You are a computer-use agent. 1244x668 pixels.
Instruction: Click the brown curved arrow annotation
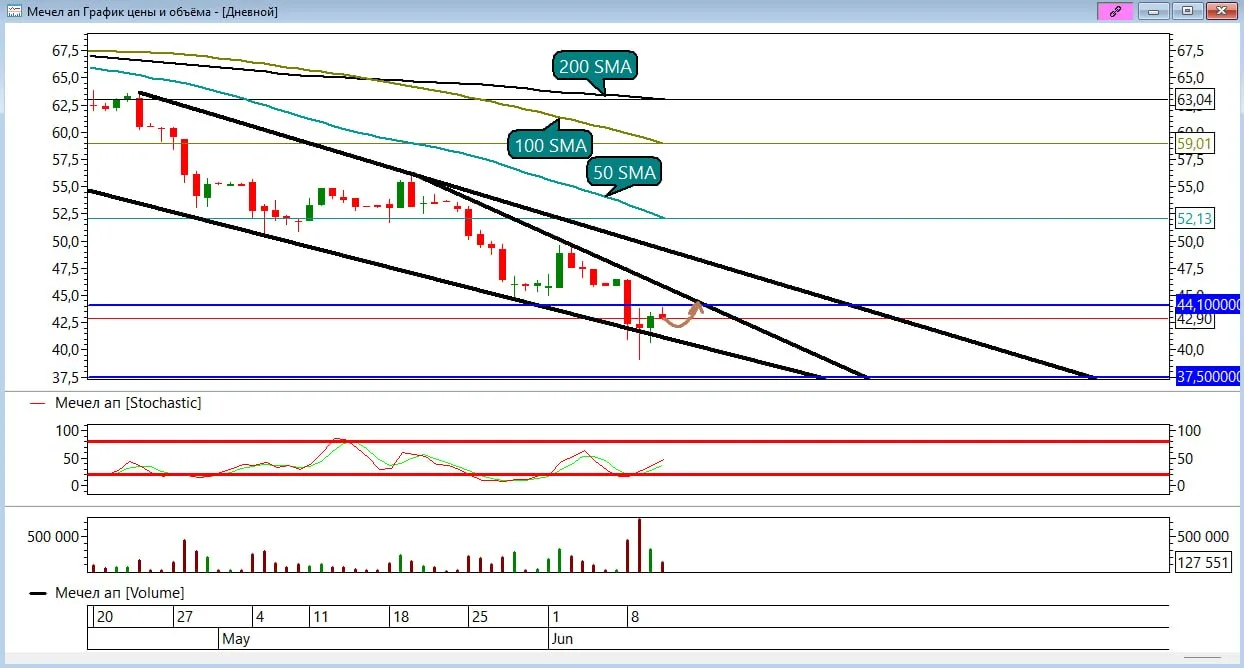[x=685, y=314]
